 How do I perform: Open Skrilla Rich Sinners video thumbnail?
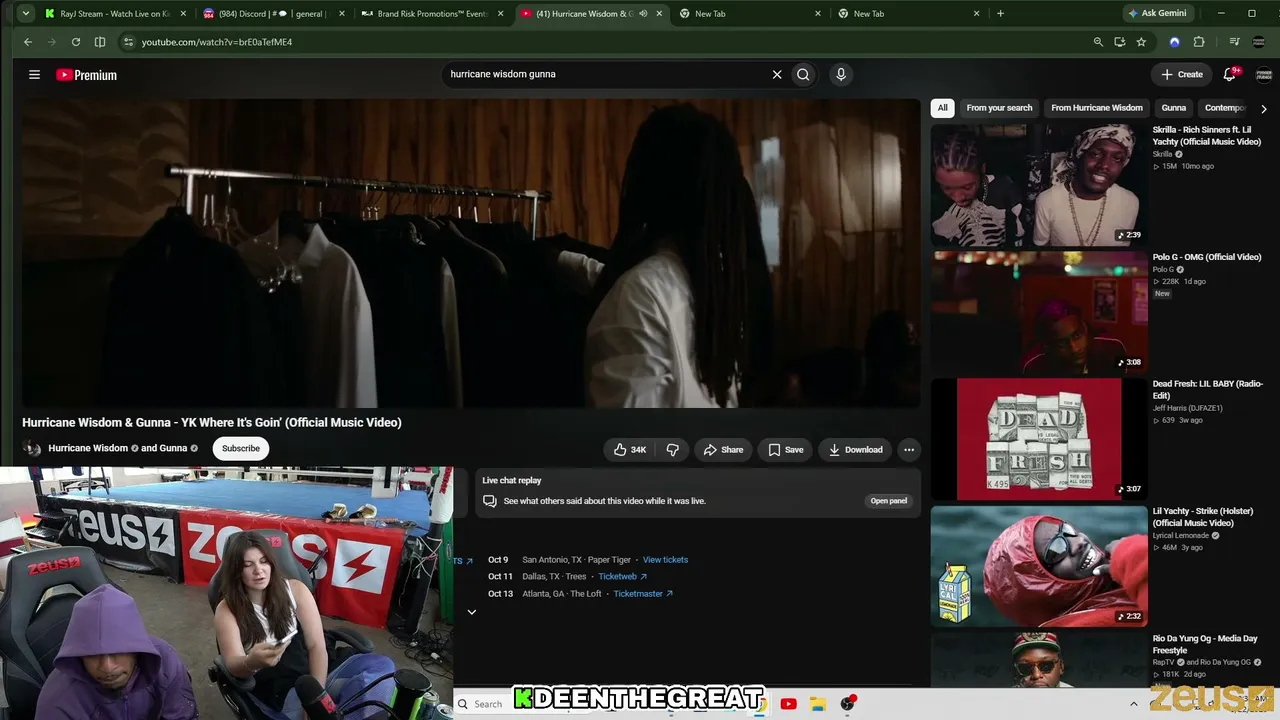pos(1038,185)
